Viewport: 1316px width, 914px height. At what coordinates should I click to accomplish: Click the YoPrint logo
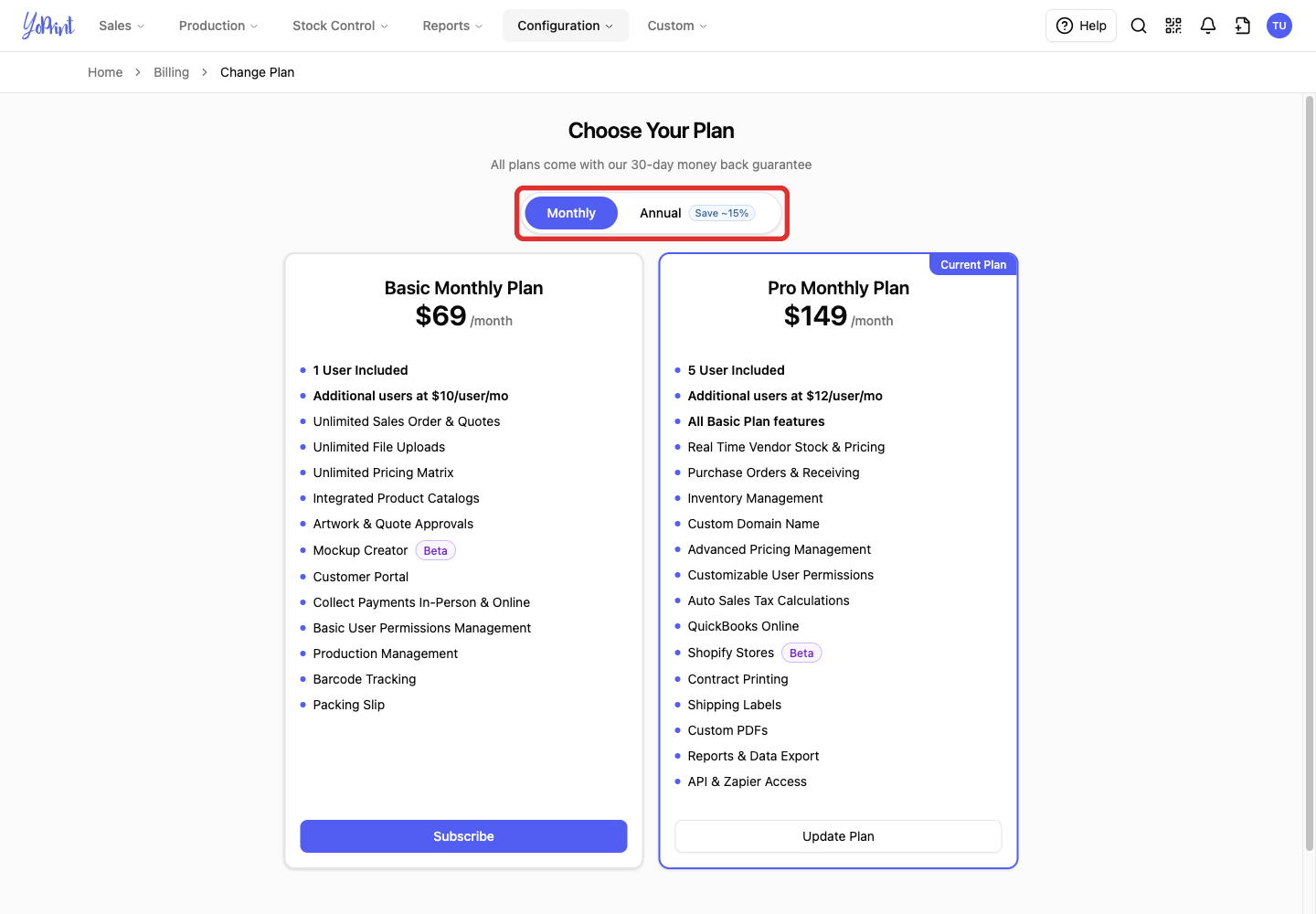tap(48, 26)
